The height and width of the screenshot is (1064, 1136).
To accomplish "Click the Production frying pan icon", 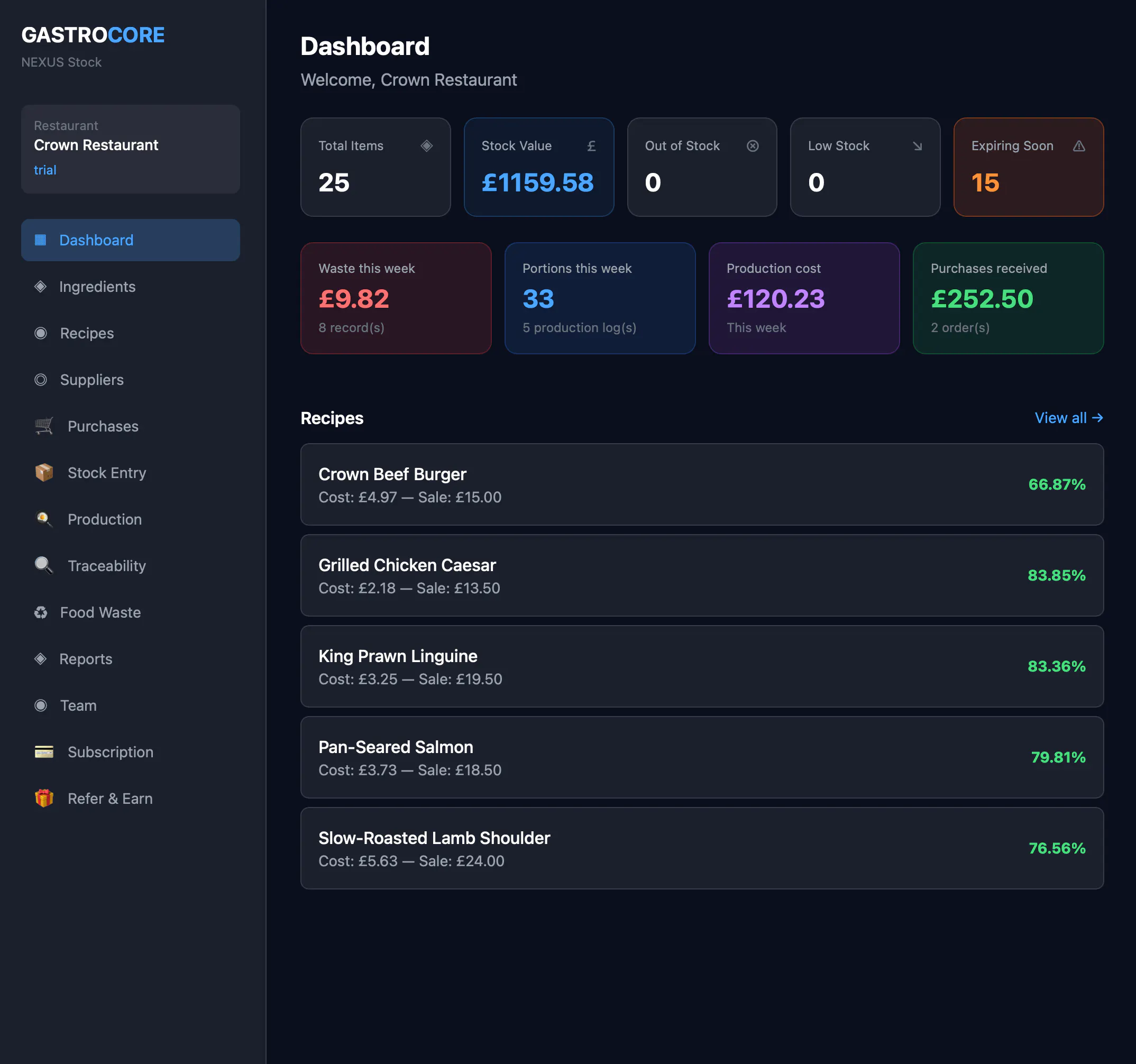I will coord(44,519).
